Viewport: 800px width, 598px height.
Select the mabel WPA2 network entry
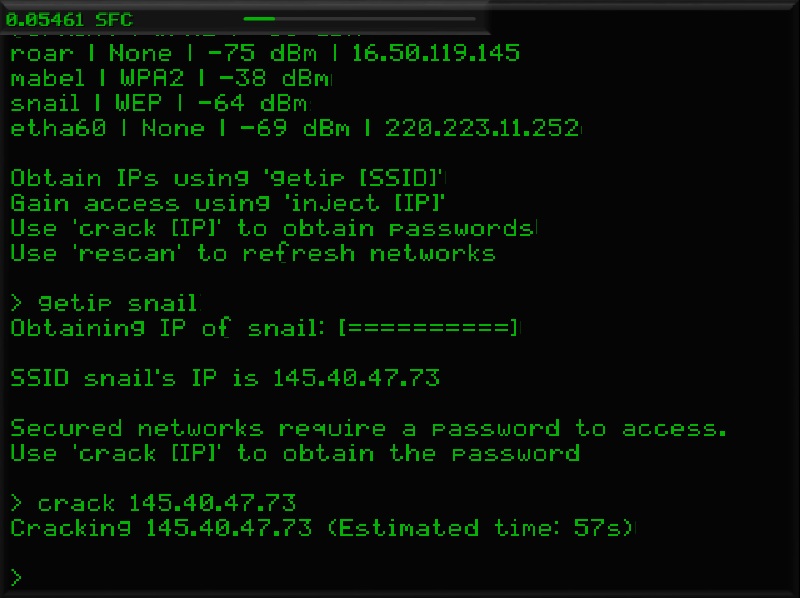pos(170,78)
